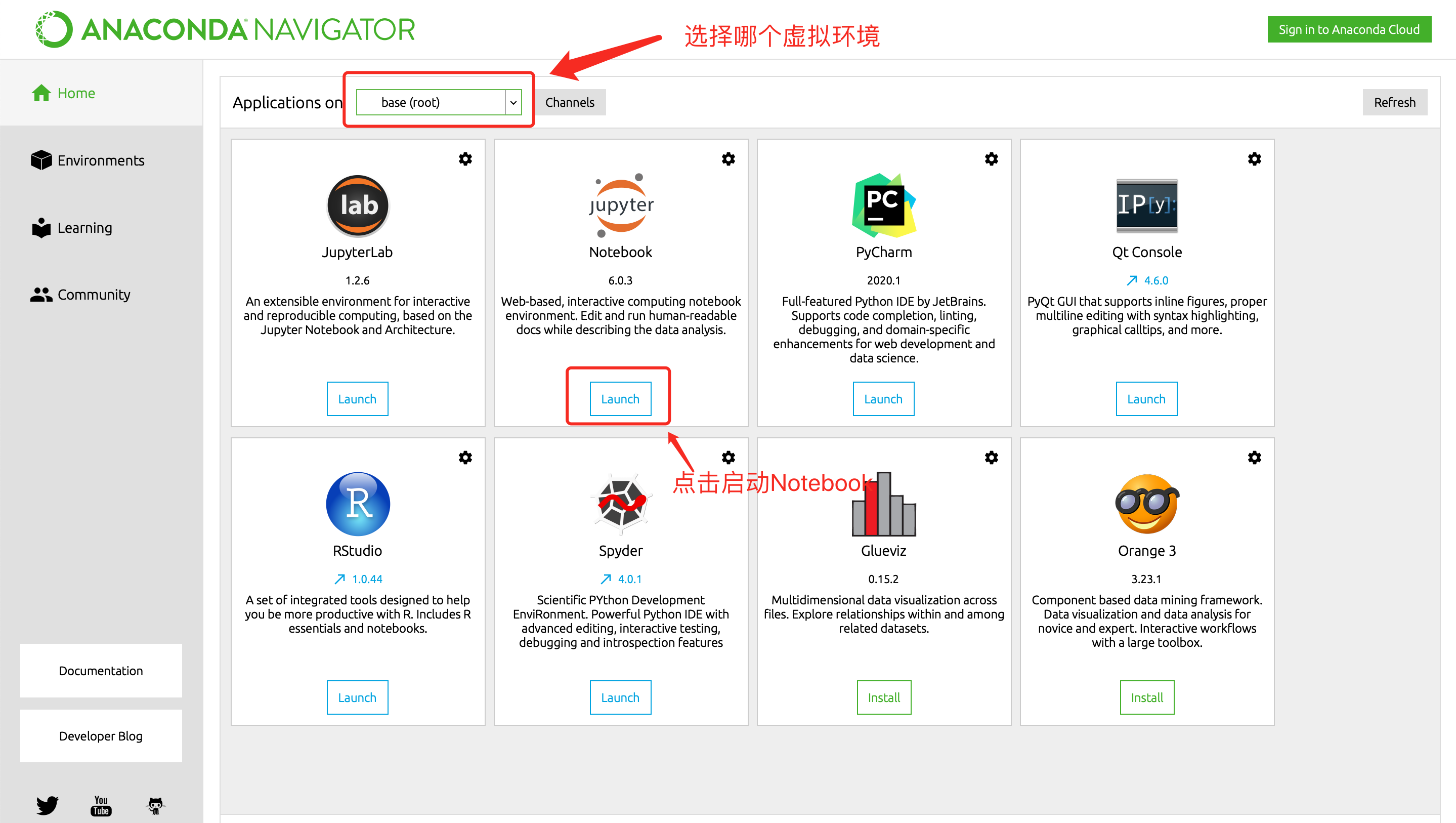Open the GitHub octocat icon
The image size is (1456, 823).
(x=155, y=805)
